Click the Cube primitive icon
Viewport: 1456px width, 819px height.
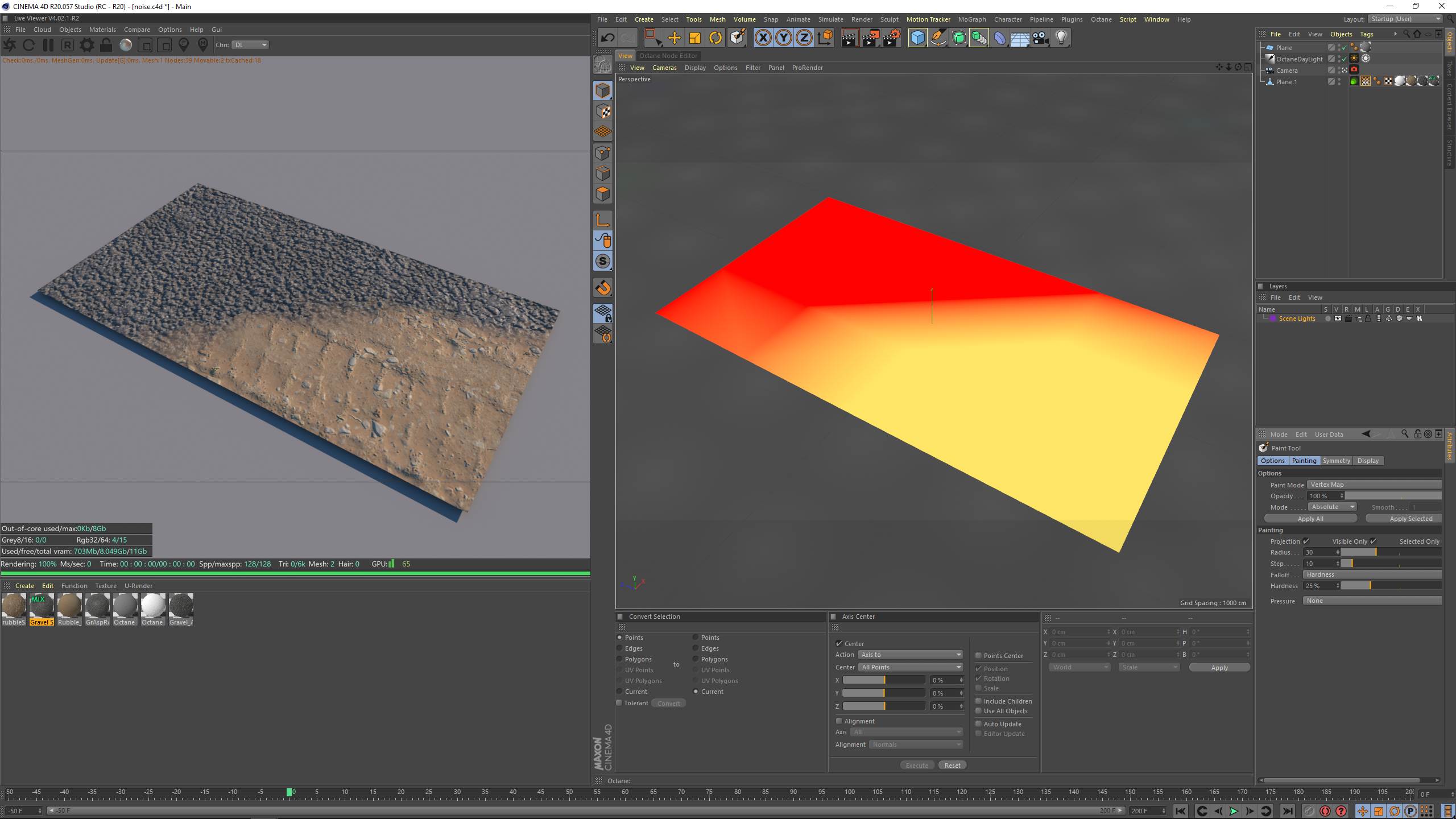click(x=917, y=38)
